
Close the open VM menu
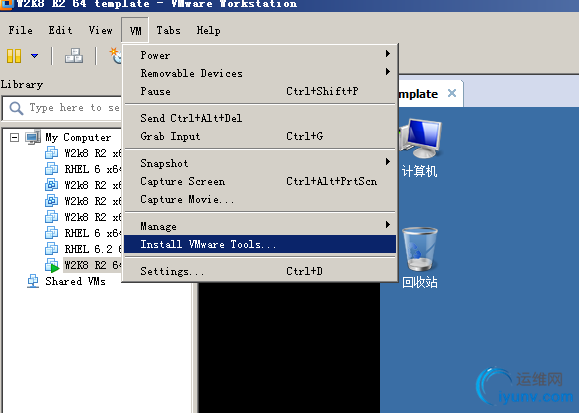(135, 30)
